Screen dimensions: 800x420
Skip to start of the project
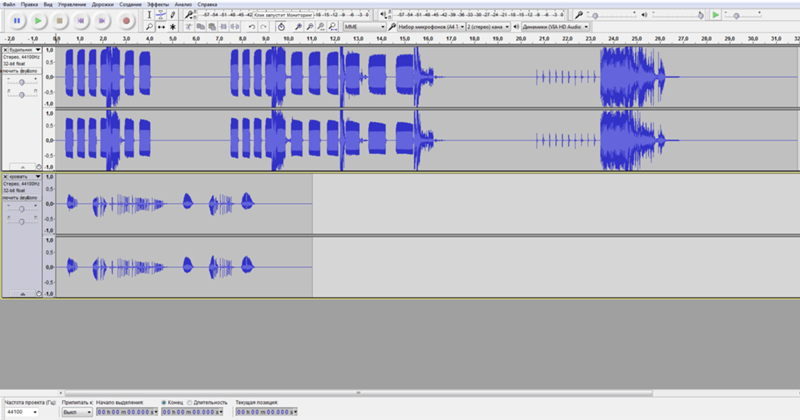pyautogui.click(x=81, y=20)
